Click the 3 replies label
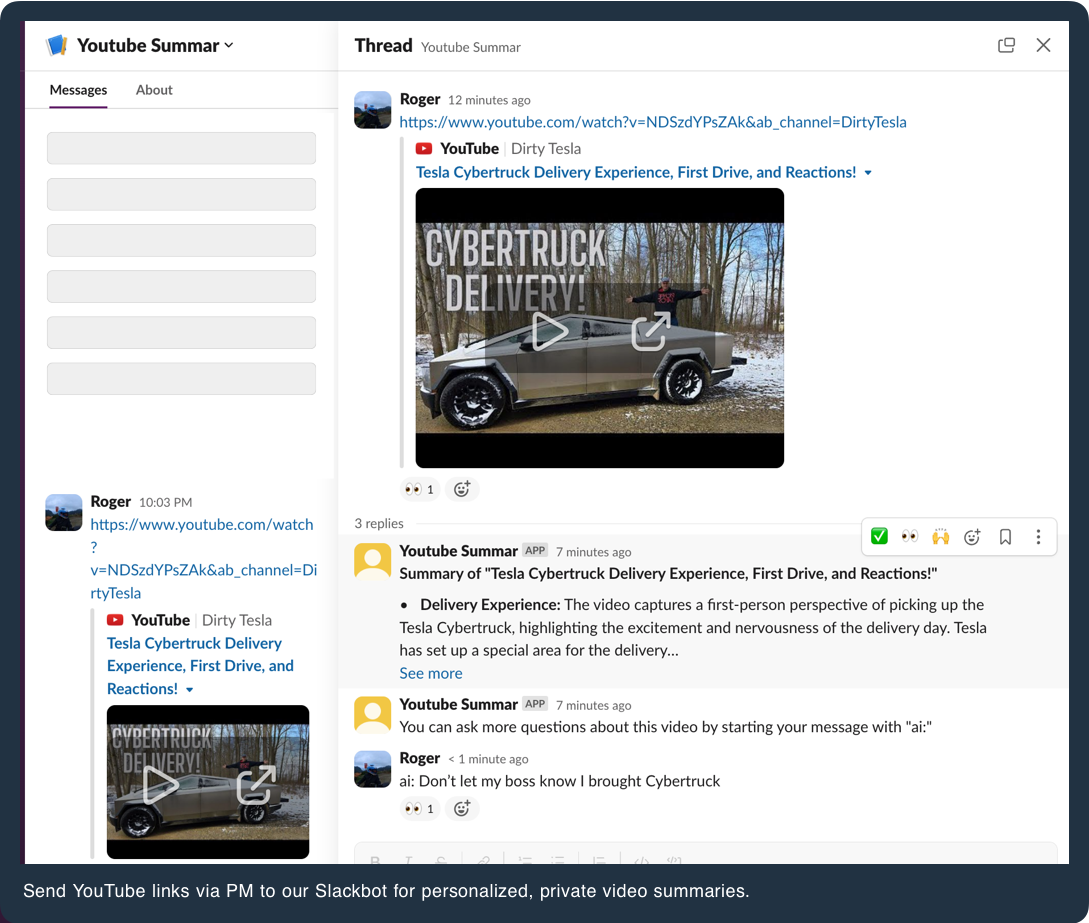The image size is (1089, 923). coord(379,524)
